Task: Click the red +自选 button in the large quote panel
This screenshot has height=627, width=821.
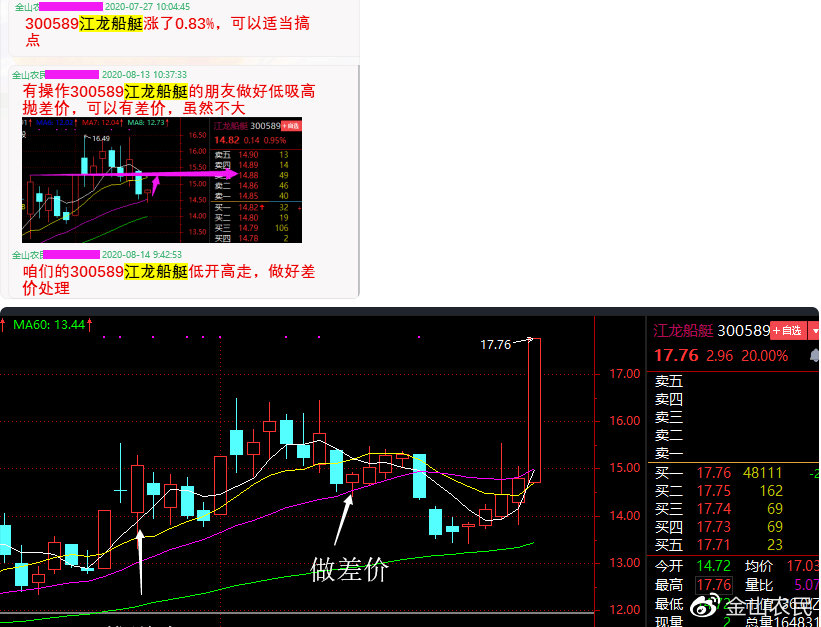Action: (788, 331)
